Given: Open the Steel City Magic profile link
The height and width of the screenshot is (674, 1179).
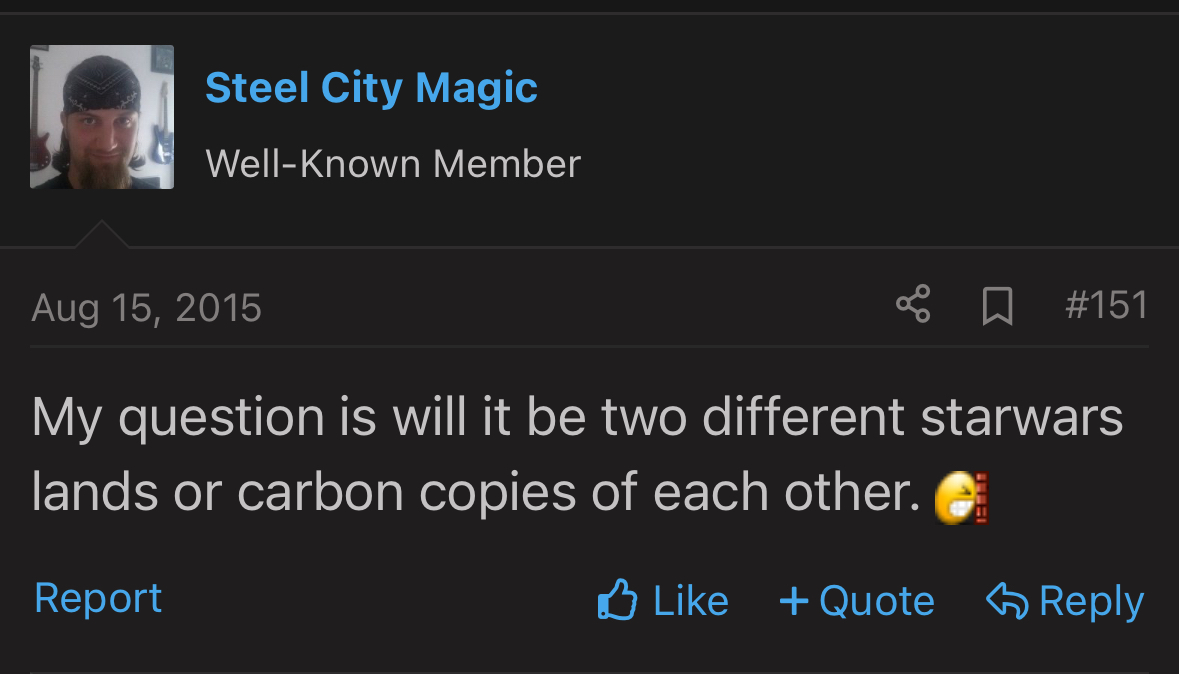Looking at the screenshot, I should pos(371,88).
